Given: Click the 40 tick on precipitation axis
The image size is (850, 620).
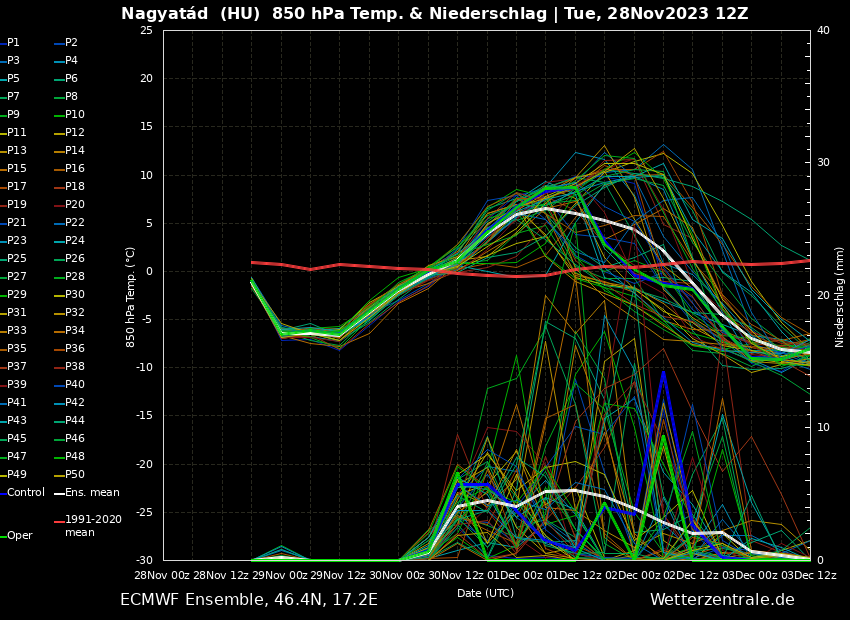Looking at the screenshot, I should pos(823,31).
